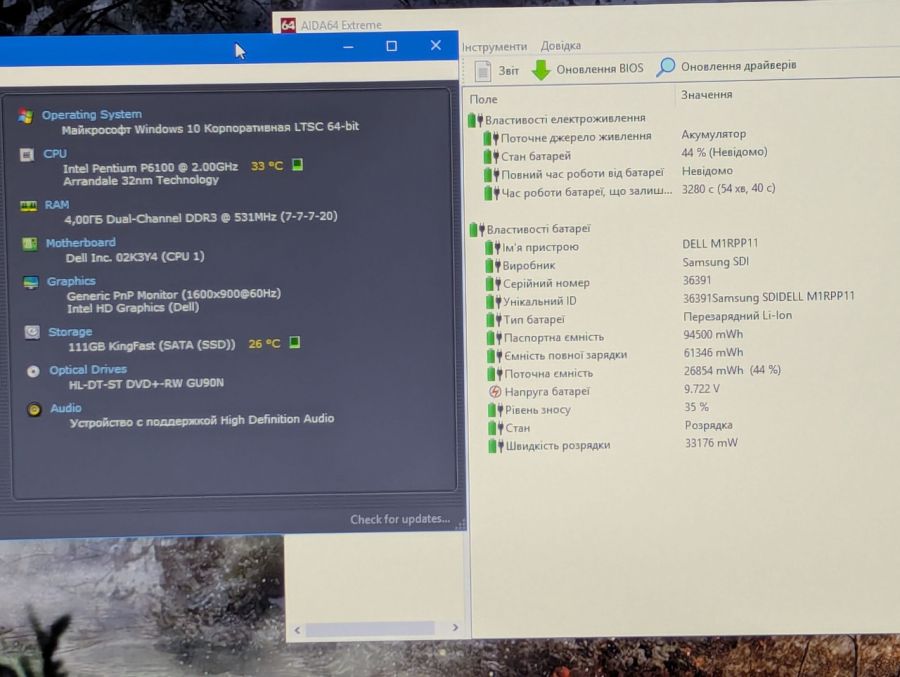Open the Motherboard section link

(x=80, y=243)
